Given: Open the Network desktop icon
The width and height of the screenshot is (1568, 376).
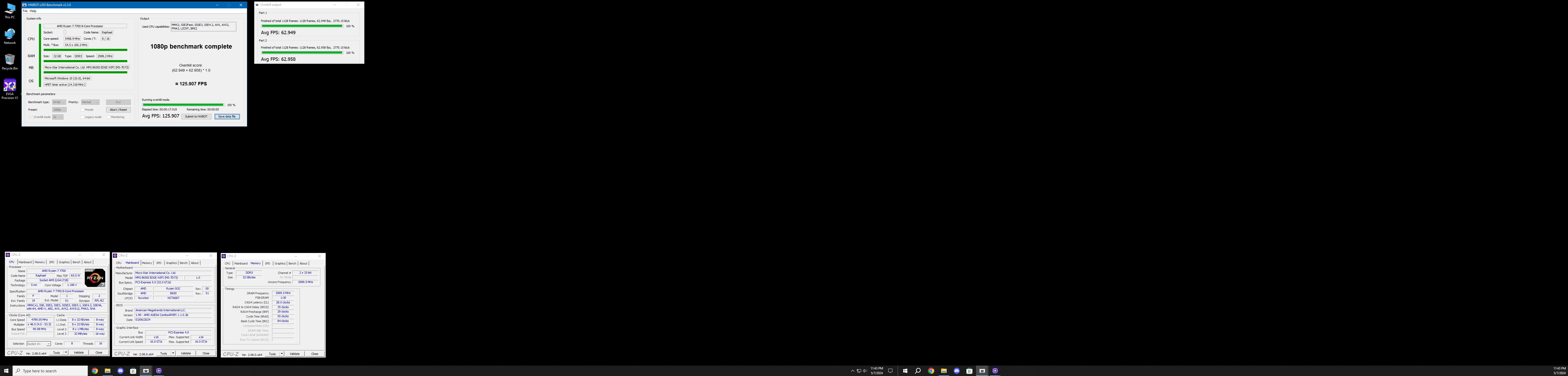Looking at the screenshot, I should point(10,36).
